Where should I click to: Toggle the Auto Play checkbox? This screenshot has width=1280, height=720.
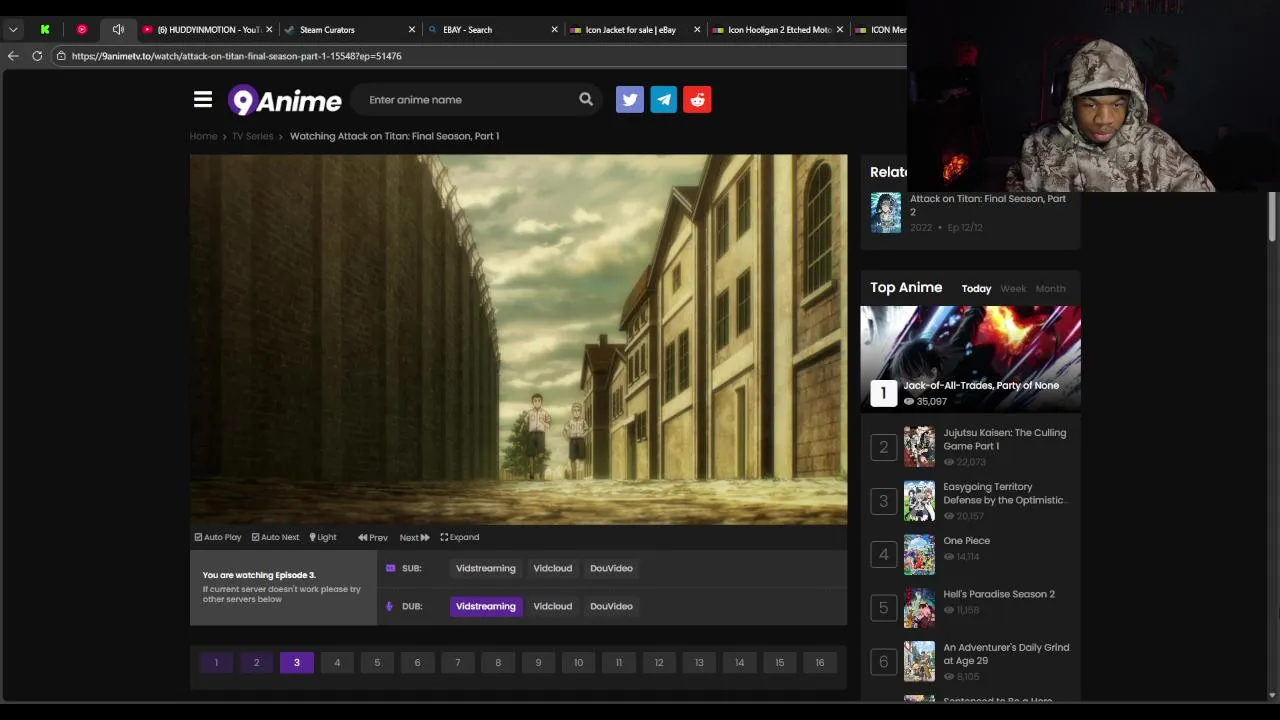[x=218, y=537]
